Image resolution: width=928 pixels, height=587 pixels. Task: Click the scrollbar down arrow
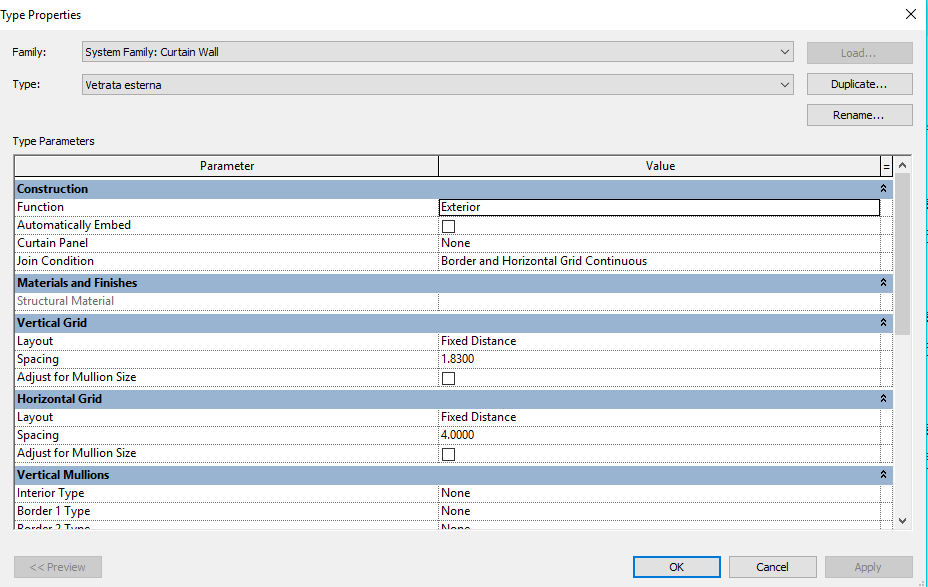(903, 521)
